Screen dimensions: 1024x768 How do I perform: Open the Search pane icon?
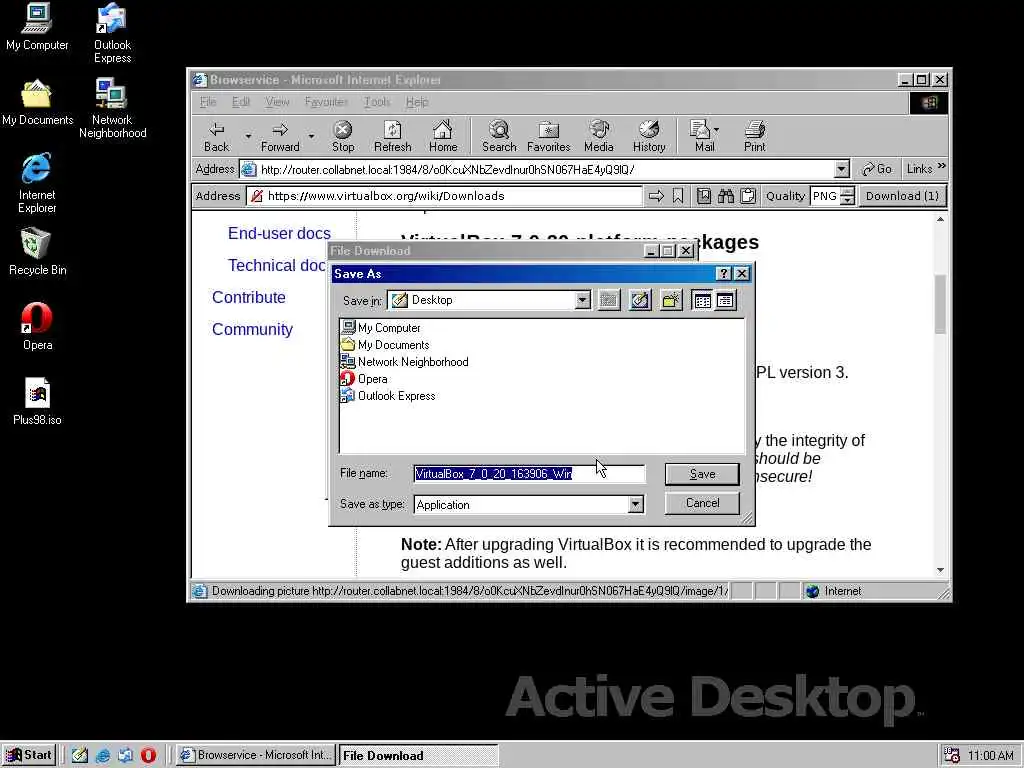pyautogui.click(x=499, y=136)
